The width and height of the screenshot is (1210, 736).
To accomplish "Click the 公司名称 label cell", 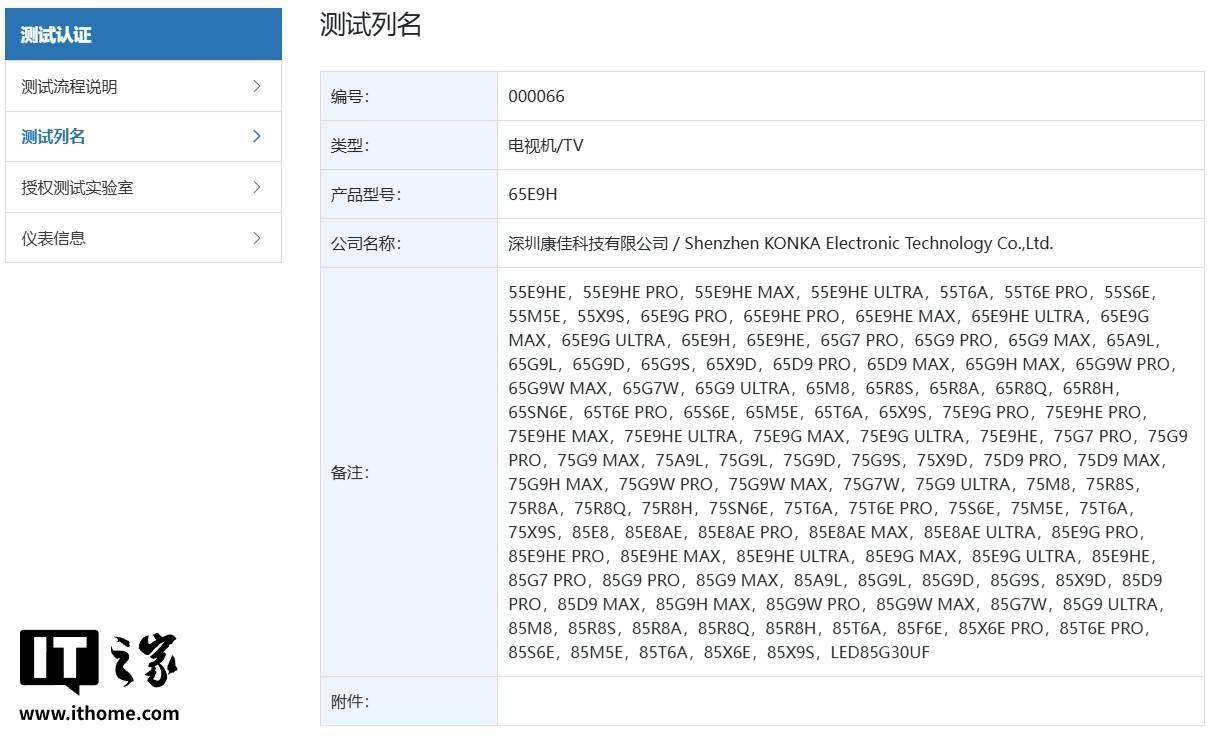I will coord(409,243).
